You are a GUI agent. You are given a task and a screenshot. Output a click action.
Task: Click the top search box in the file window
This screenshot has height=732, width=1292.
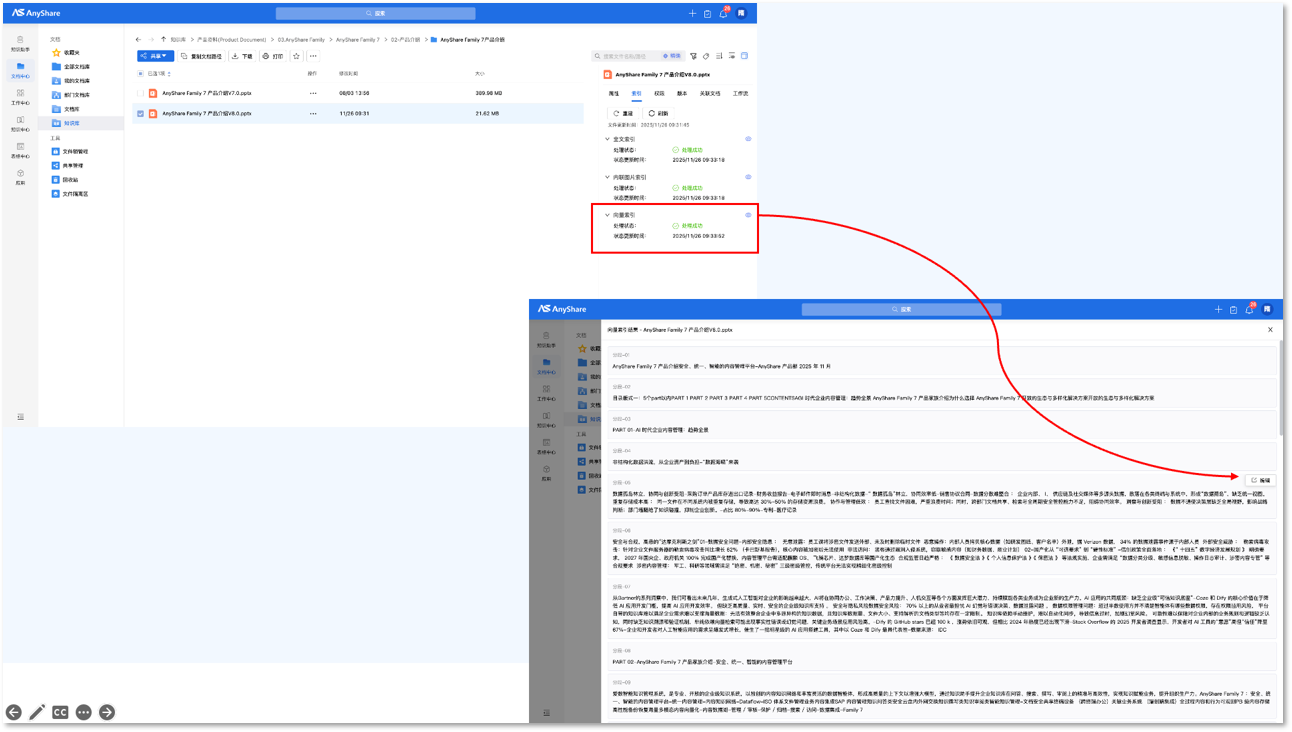[361, 14]
